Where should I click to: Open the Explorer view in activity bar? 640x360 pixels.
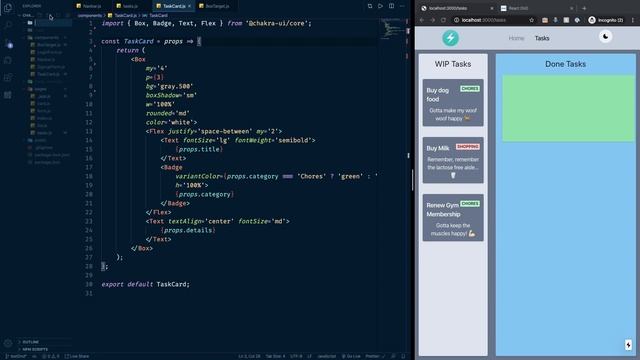[8, 8]
